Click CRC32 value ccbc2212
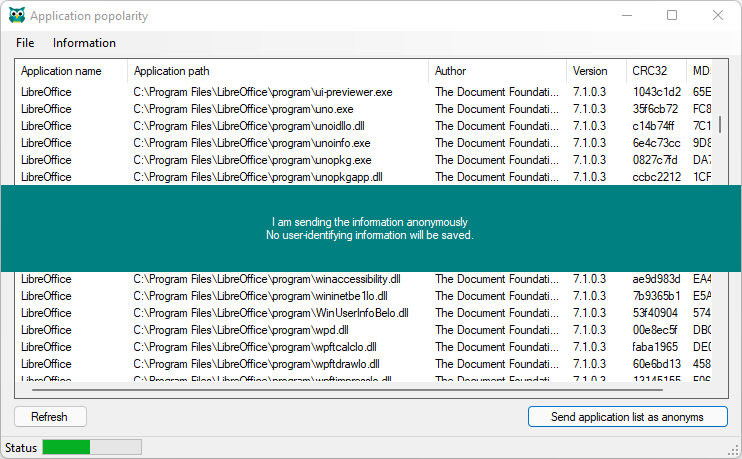 [x=657, y=177]
